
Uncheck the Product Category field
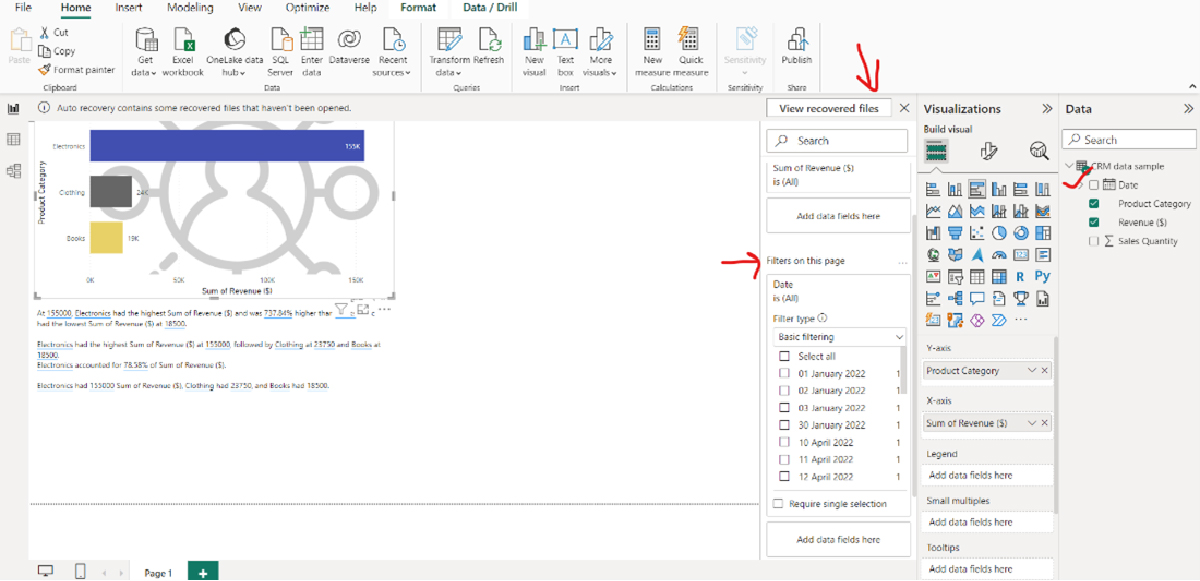coord(1094,204)
